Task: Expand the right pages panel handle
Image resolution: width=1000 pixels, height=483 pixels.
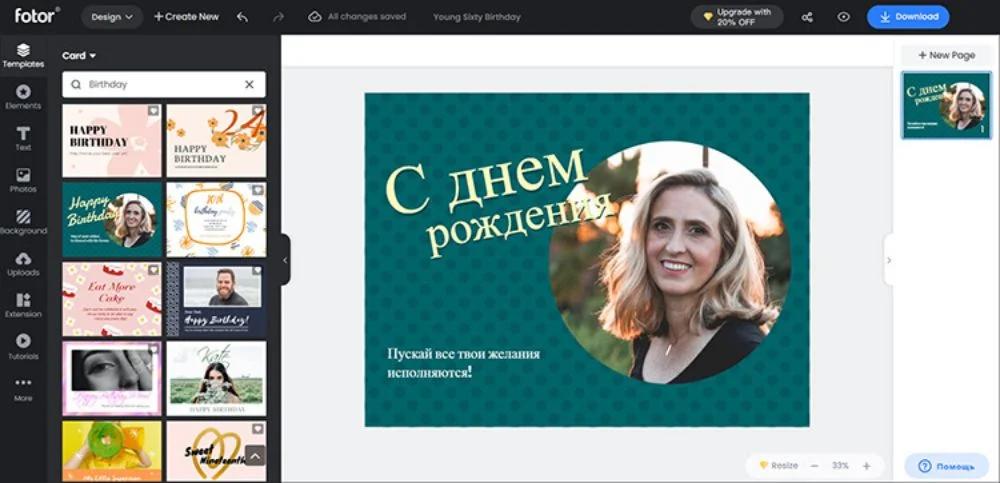Action: point(889,260)
